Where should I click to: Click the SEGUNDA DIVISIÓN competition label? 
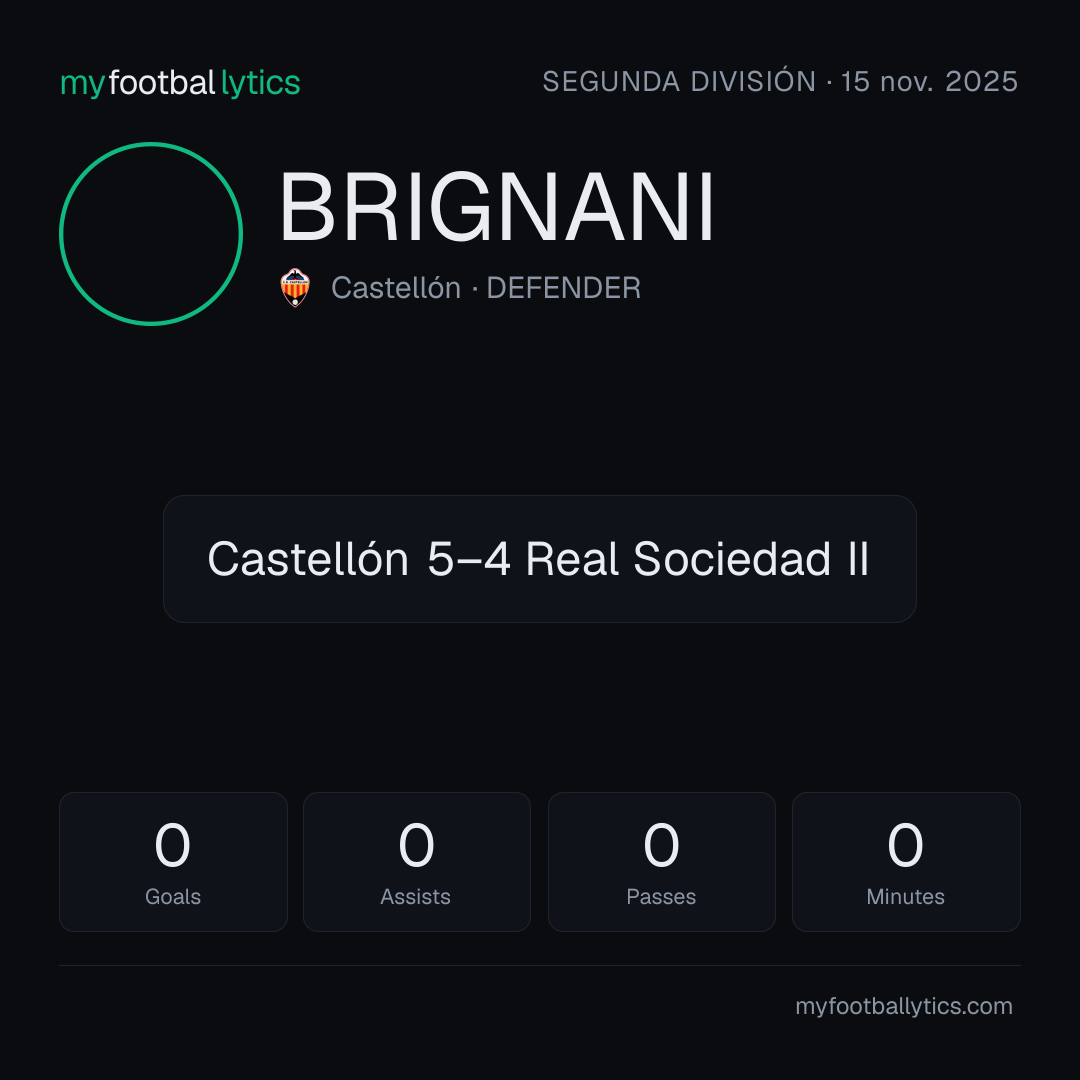click(679, 82)
